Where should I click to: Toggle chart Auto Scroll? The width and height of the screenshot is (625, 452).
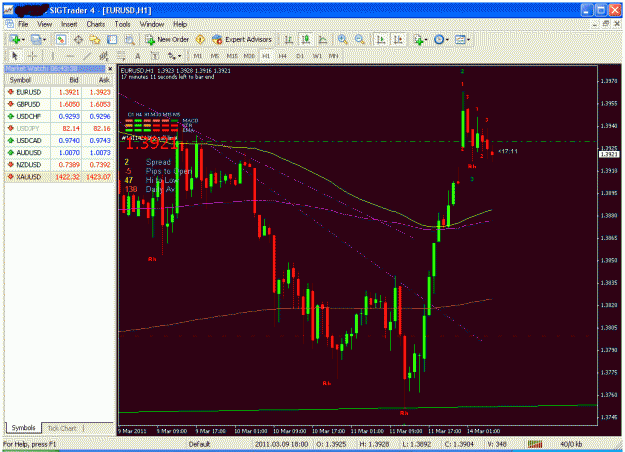click(x=381, y=39)
